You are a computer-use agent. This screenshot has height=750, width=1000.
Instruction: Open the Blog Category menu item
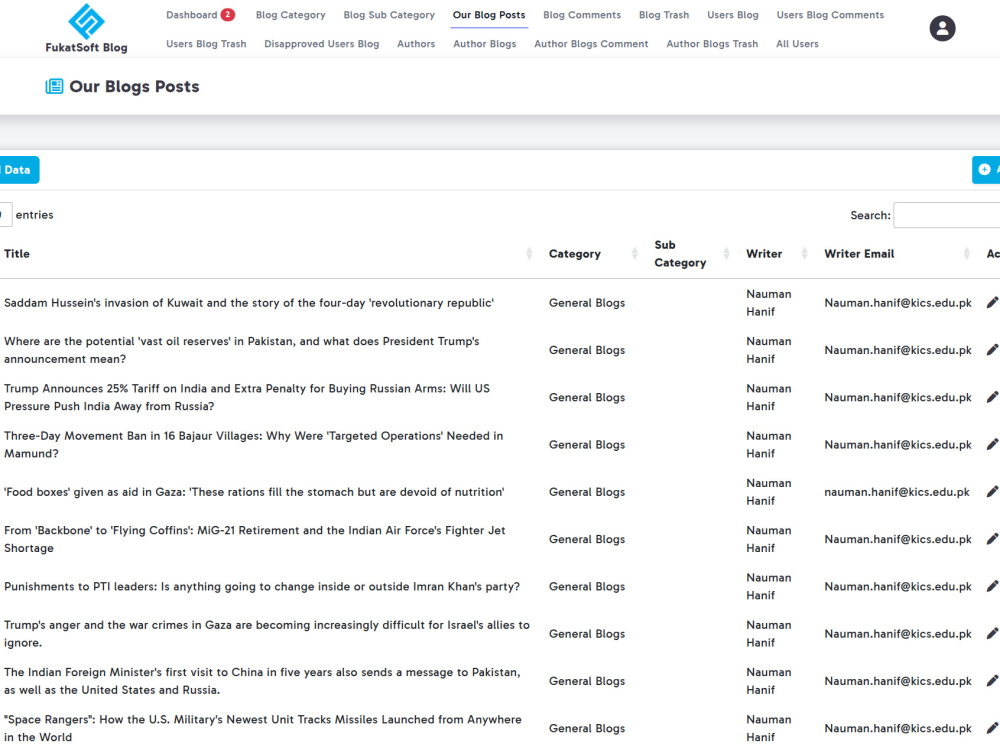pos(290,15)
